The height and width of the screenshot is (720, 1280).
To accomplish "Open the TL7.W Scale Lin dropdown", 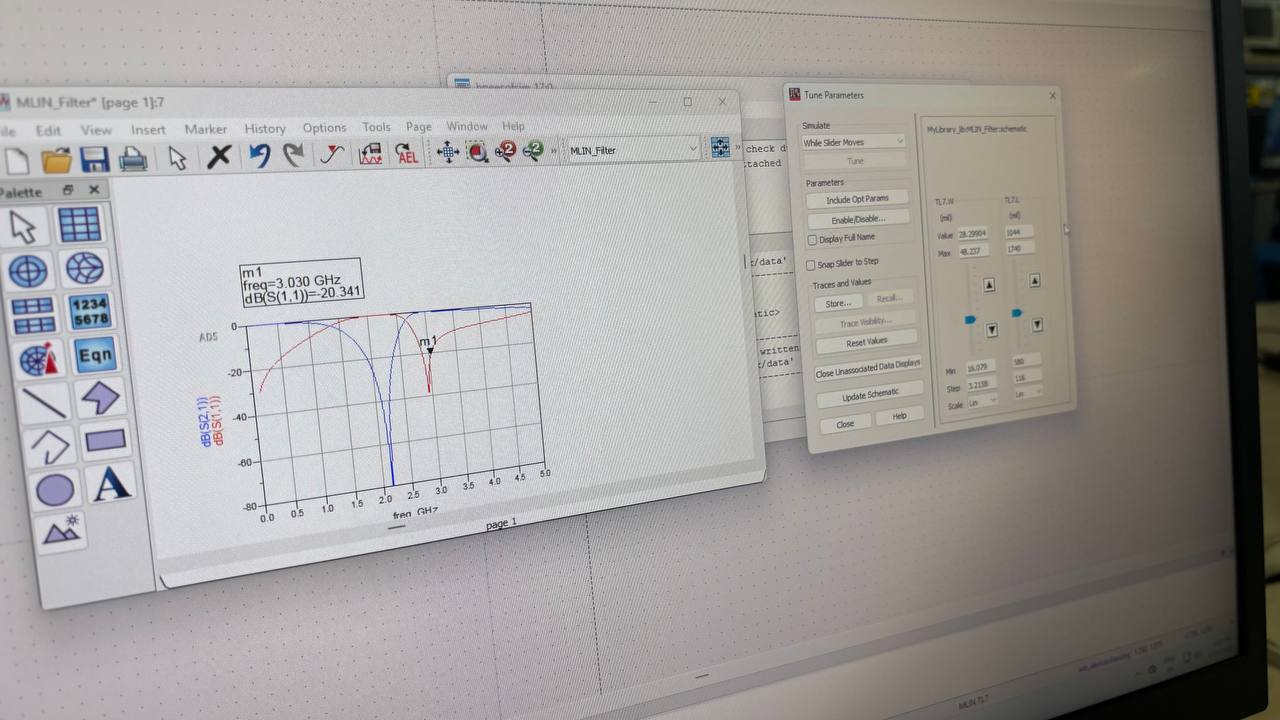I will point(982,401).
